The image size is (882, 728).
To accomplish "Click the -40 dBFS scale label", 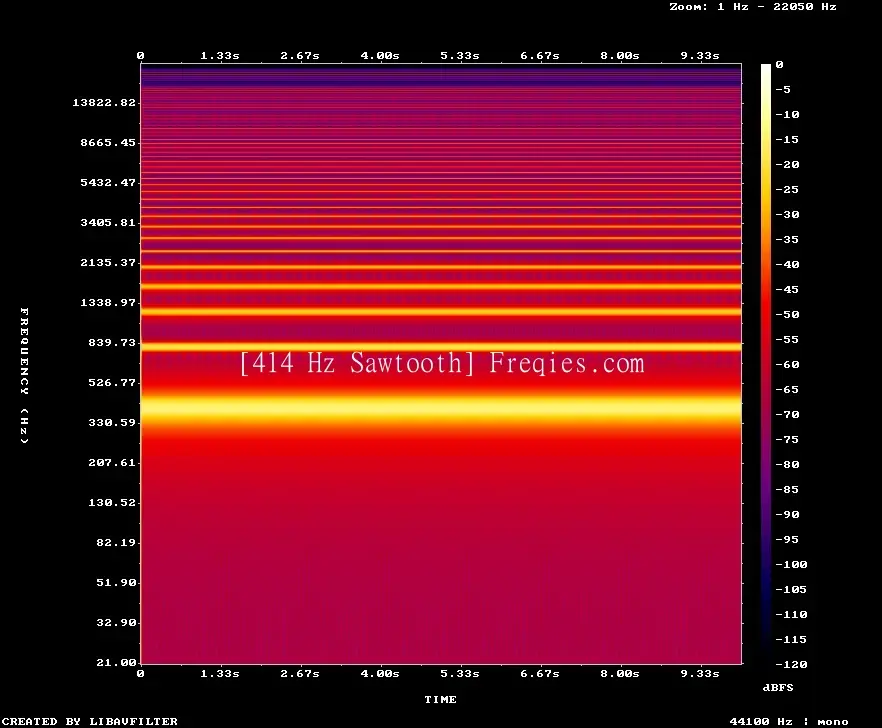I will pyautogui.click(x=787, y=264).
